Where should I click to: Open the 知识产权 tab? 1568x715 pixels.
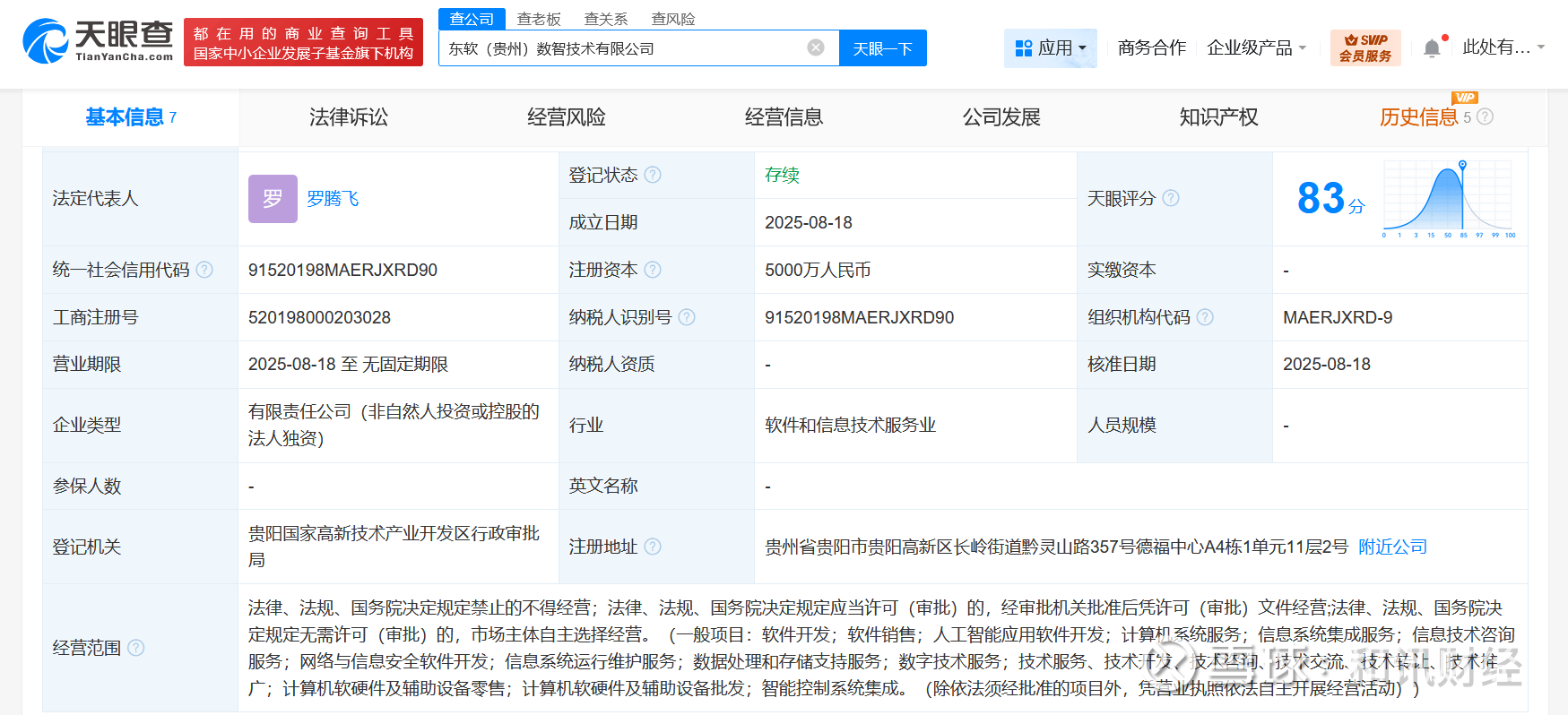point(1219,117)
